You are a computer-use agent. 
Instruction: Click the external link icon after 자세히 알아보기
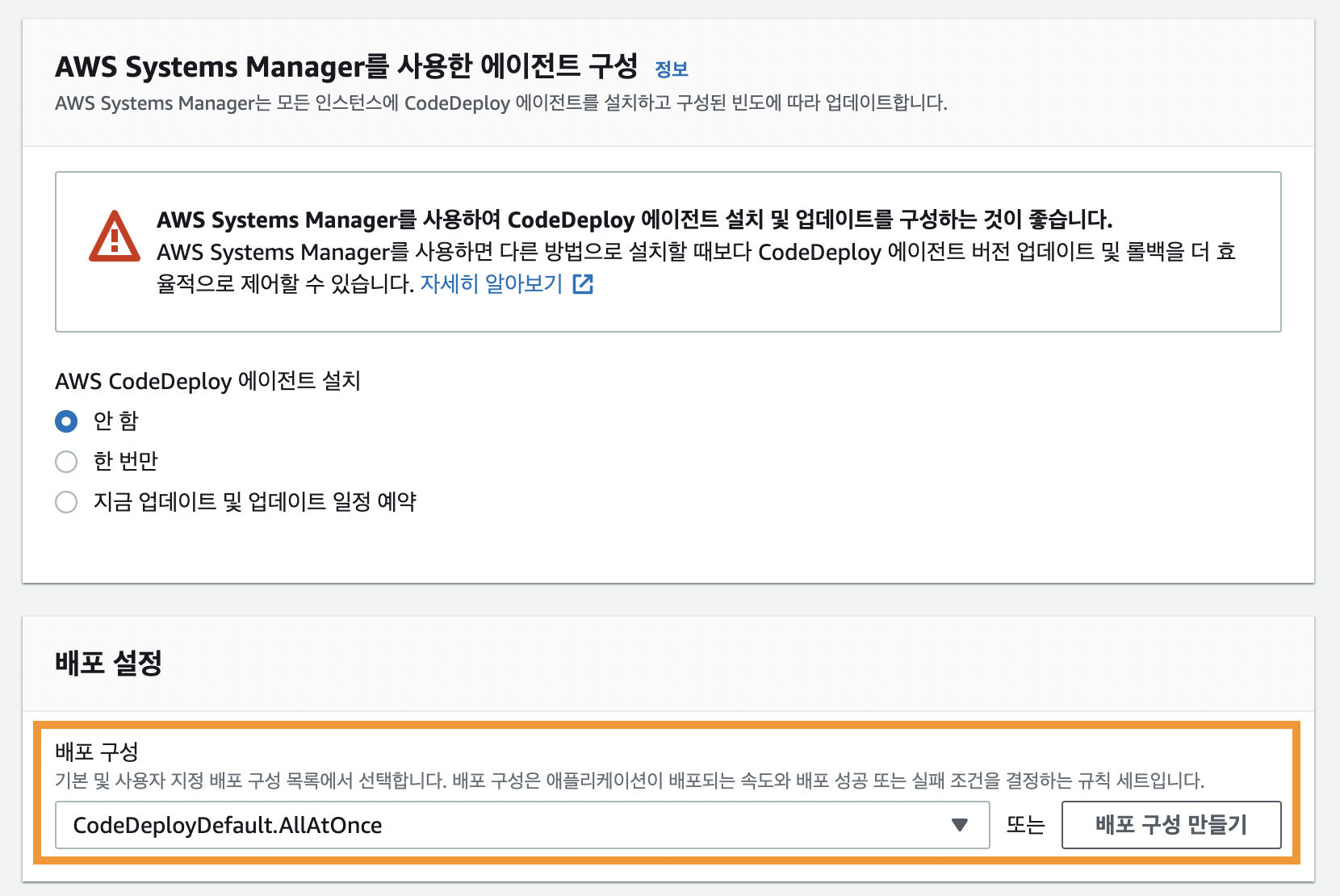click(x=583, y=284)
